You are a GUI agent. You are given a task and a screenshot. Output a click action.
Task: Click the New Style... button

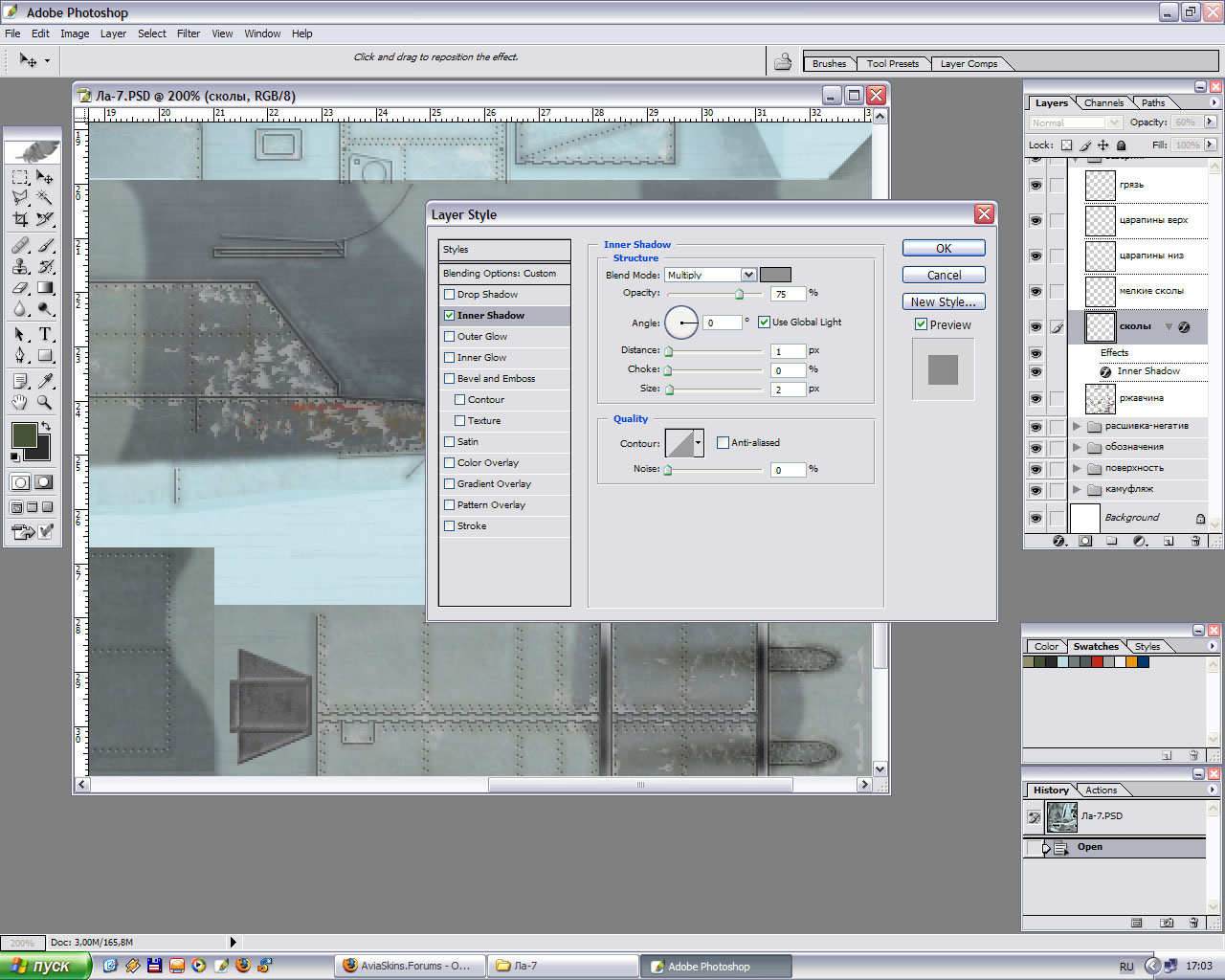[x=943, y=301]
